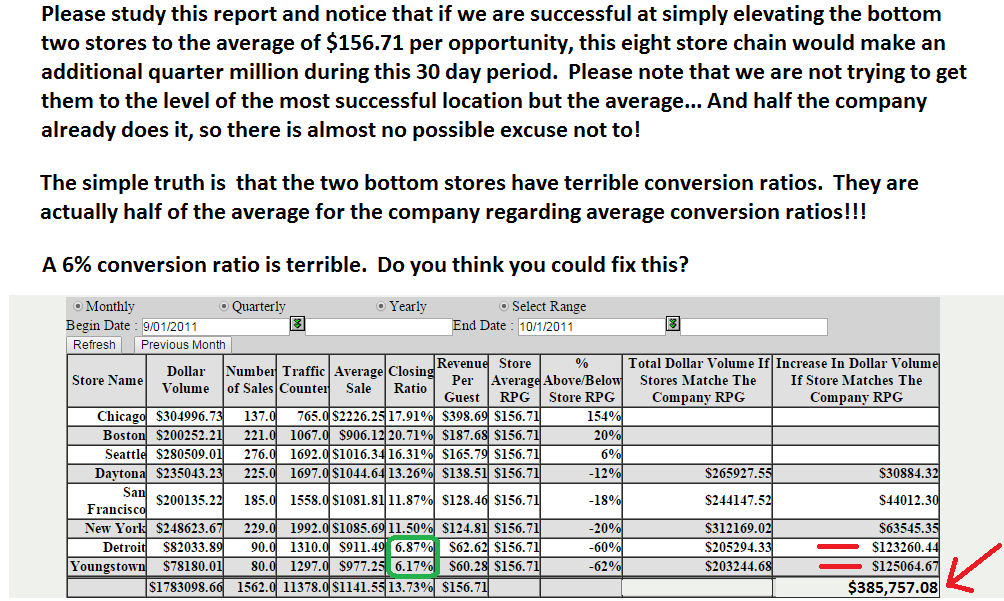Image resolution: width=1004 pixels, height=601 pixels.
Task: Select the Number of Sales column header
Action: [x=250, y=380]
